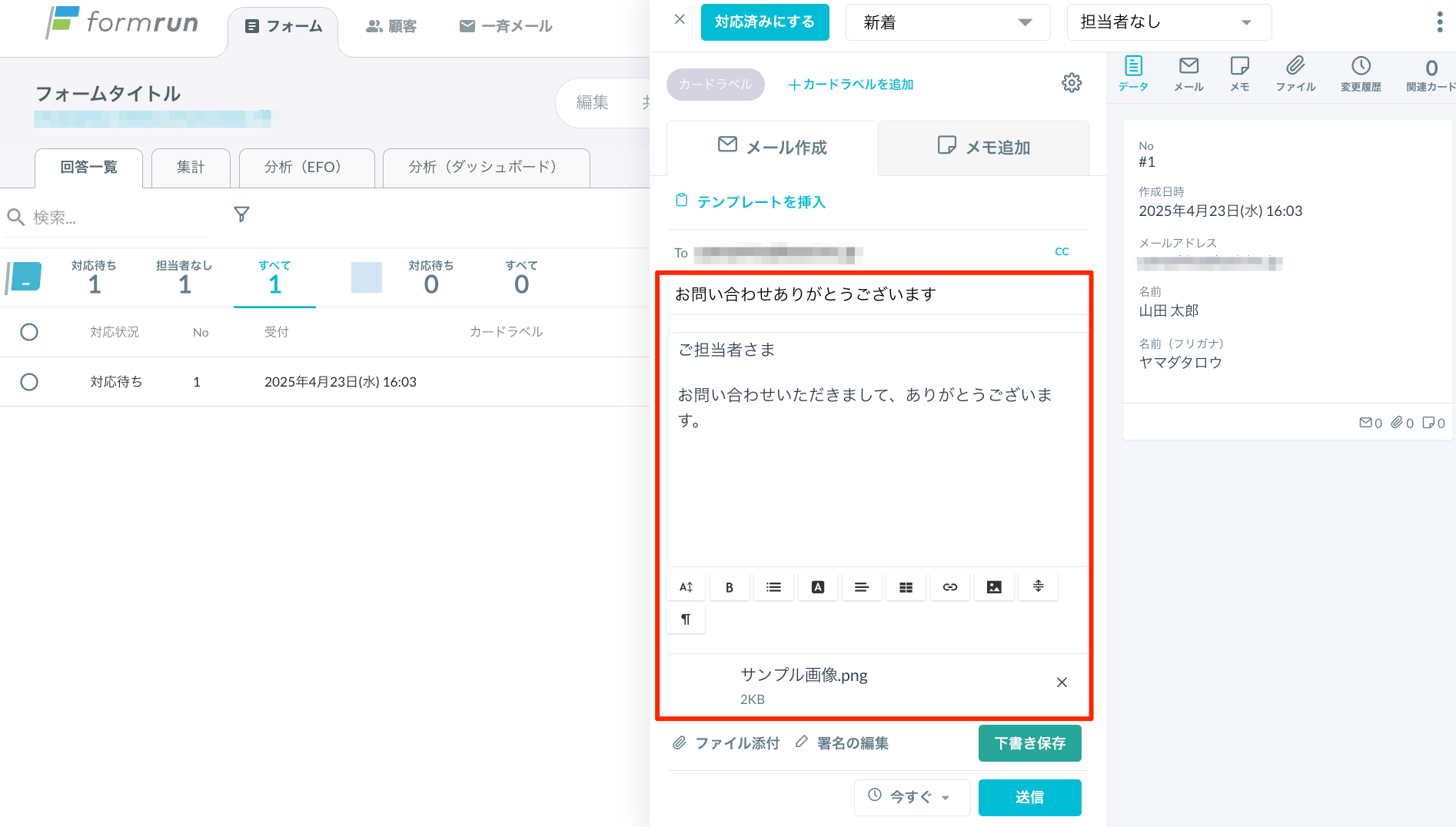Click the email subject input field
Screen dimensions: 1456x827
[873, 294]
